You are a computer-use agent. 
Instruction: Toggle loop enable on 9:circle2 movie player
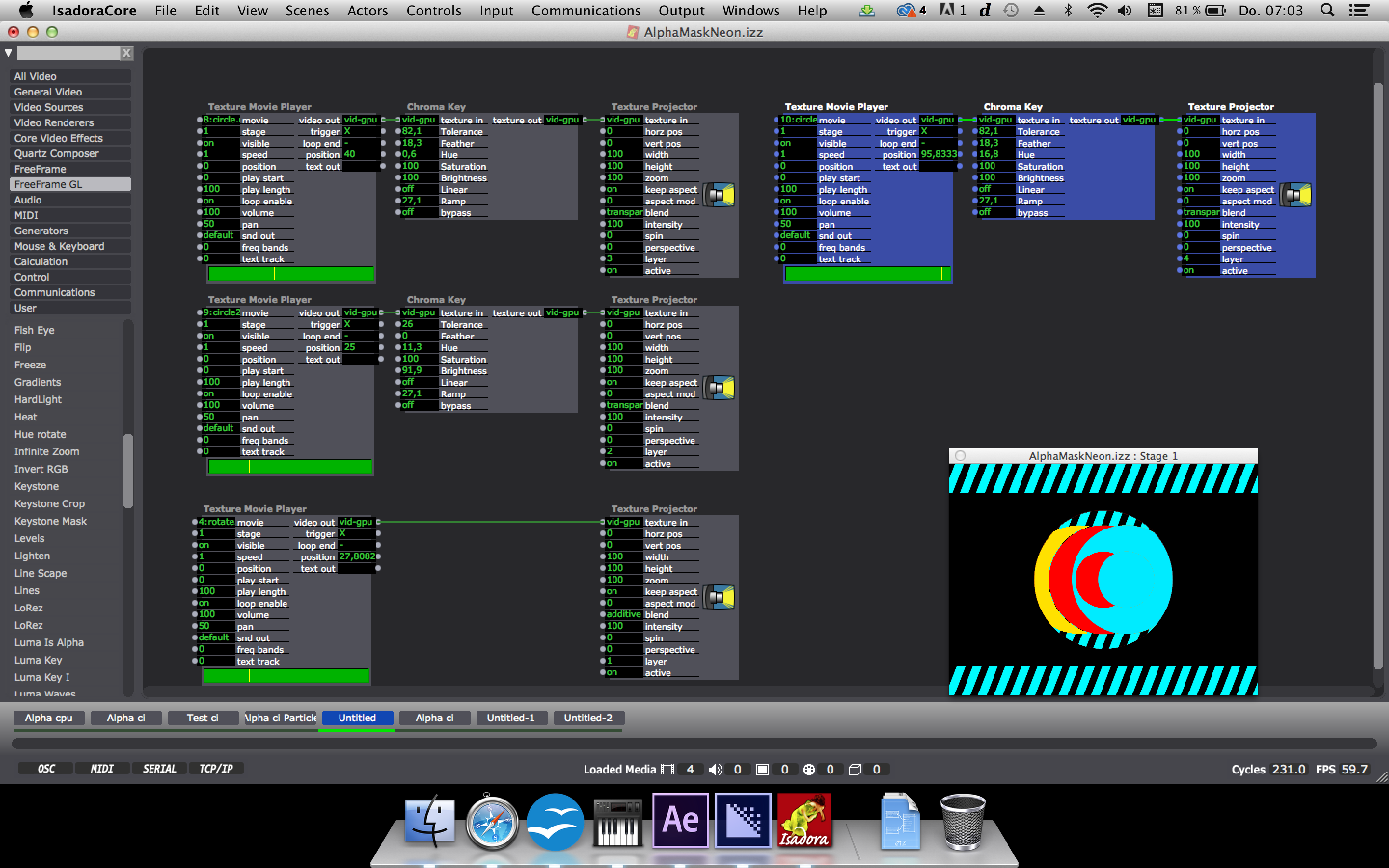220,393
